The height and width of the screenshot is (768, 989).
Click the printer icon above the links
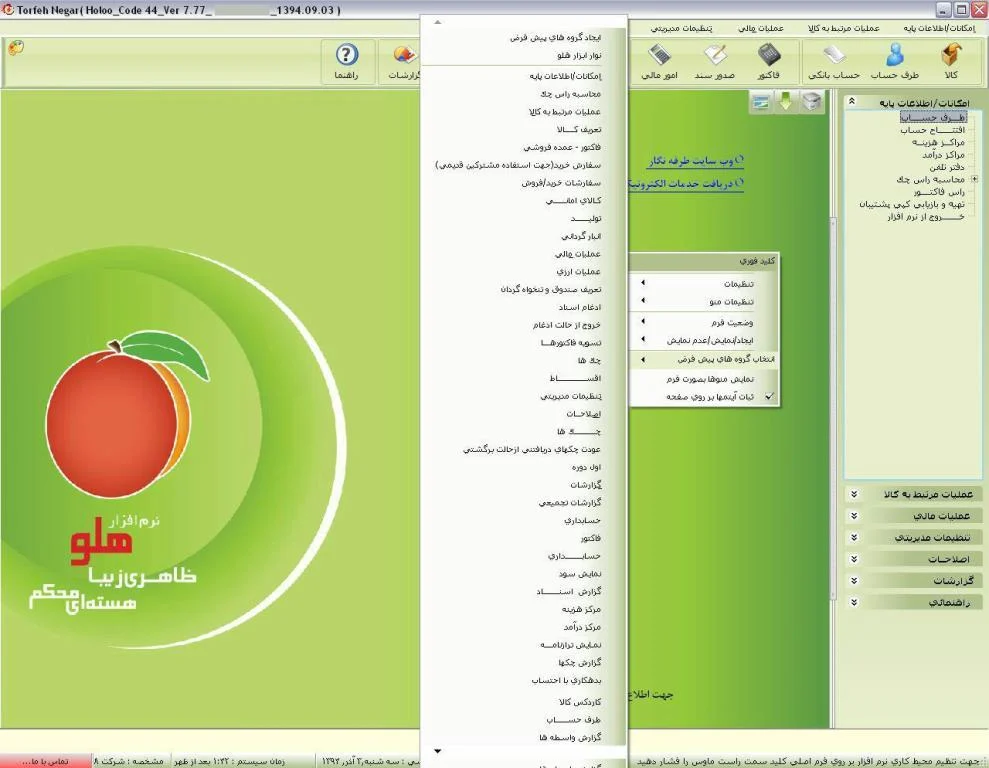[x=812, y=101]
